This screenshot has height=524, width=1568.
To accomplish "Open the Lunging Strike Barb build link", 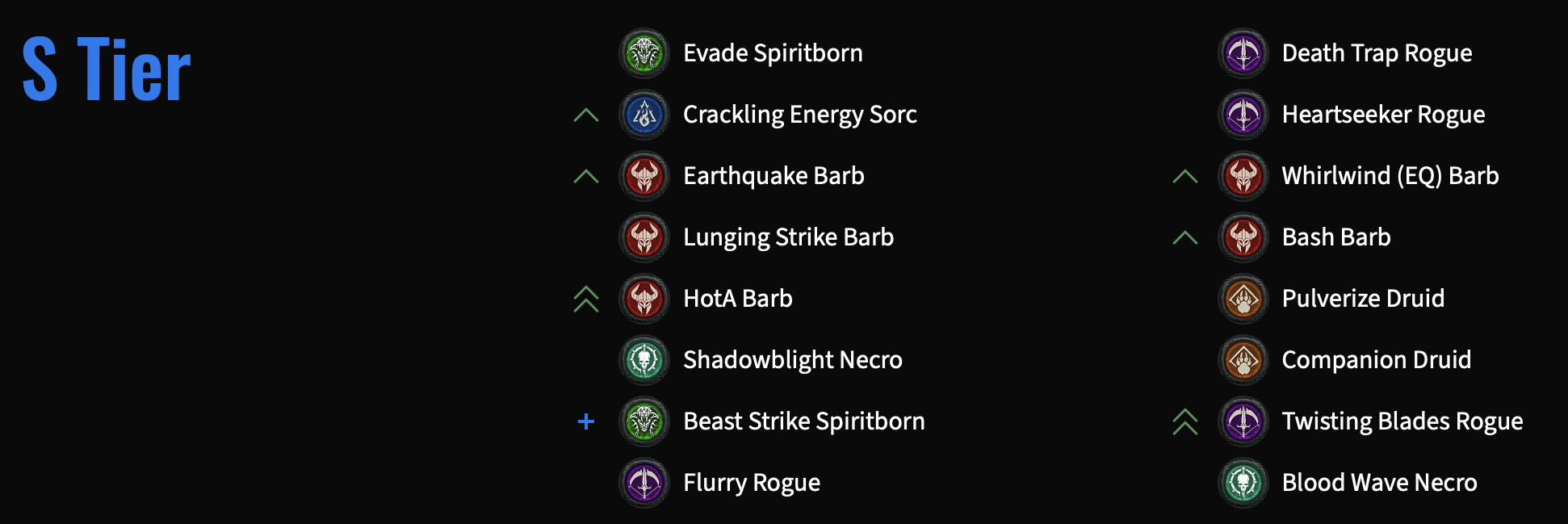I will click(x=788, y=237).
